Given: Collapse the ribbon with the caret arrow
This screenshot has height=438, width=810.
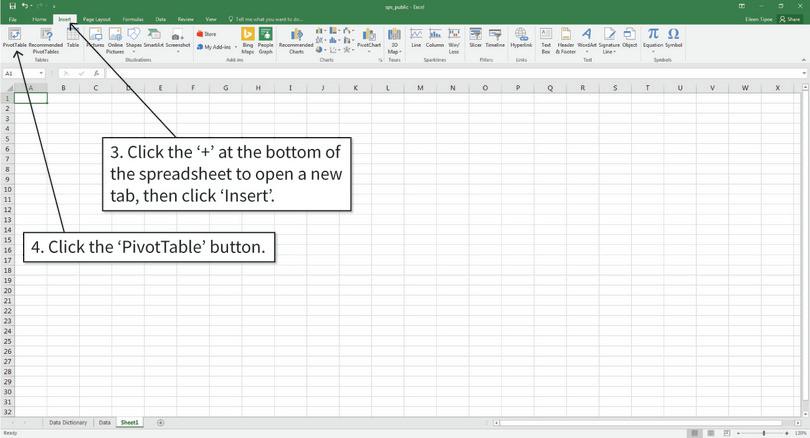Looking at the screenshot, I should click(x=803, y=60).
